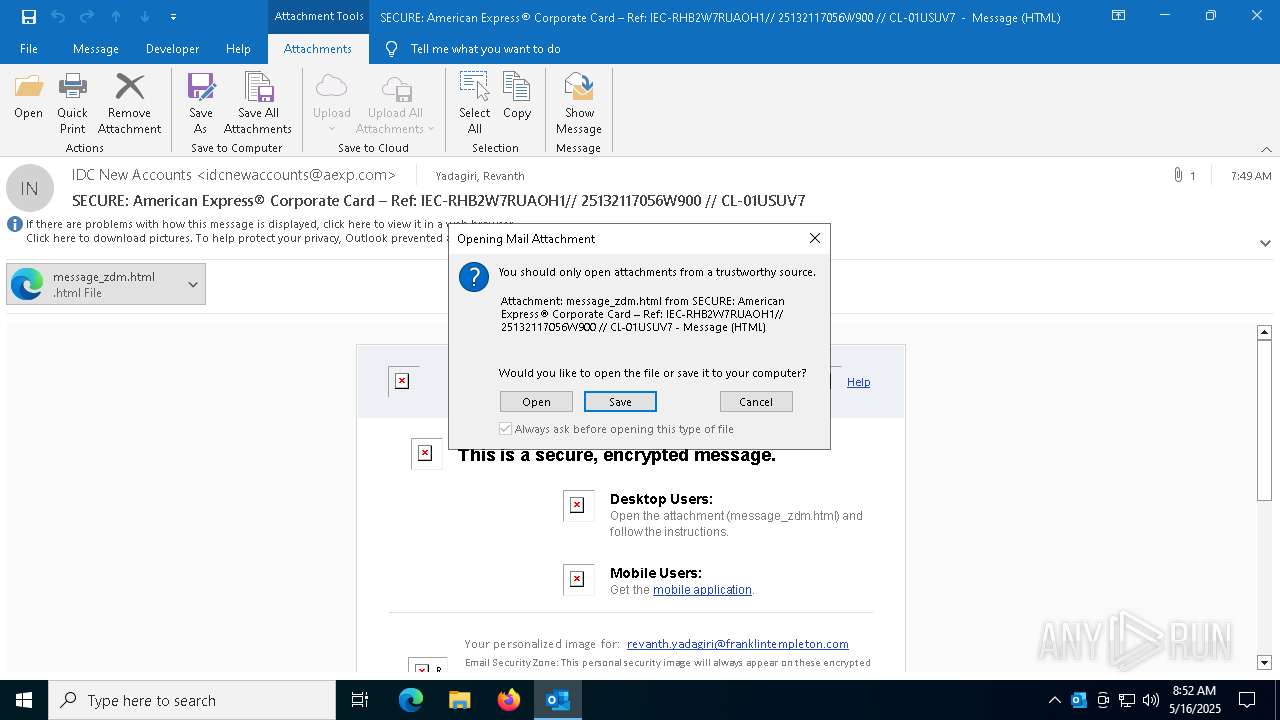
Task: Click the question mark icon in dialog
Action: tap(474, 277)
